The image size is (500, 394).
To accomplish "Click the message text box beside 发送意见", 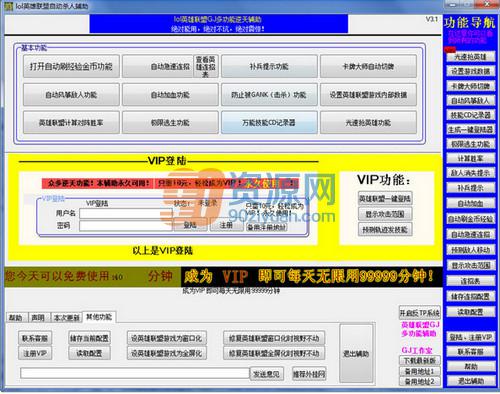I will click(x=135, y=373).
